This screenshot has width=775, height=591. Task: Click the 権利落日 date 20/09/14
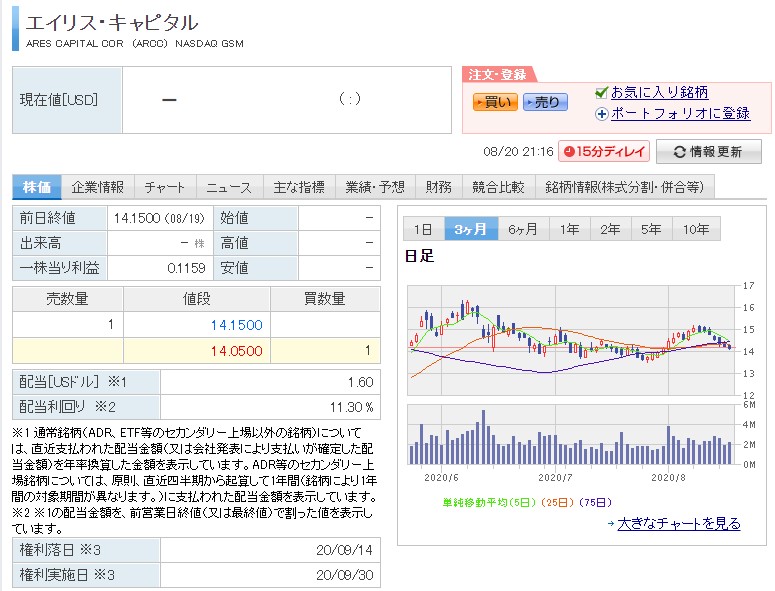pyautogui.click(x=344, y=550)
